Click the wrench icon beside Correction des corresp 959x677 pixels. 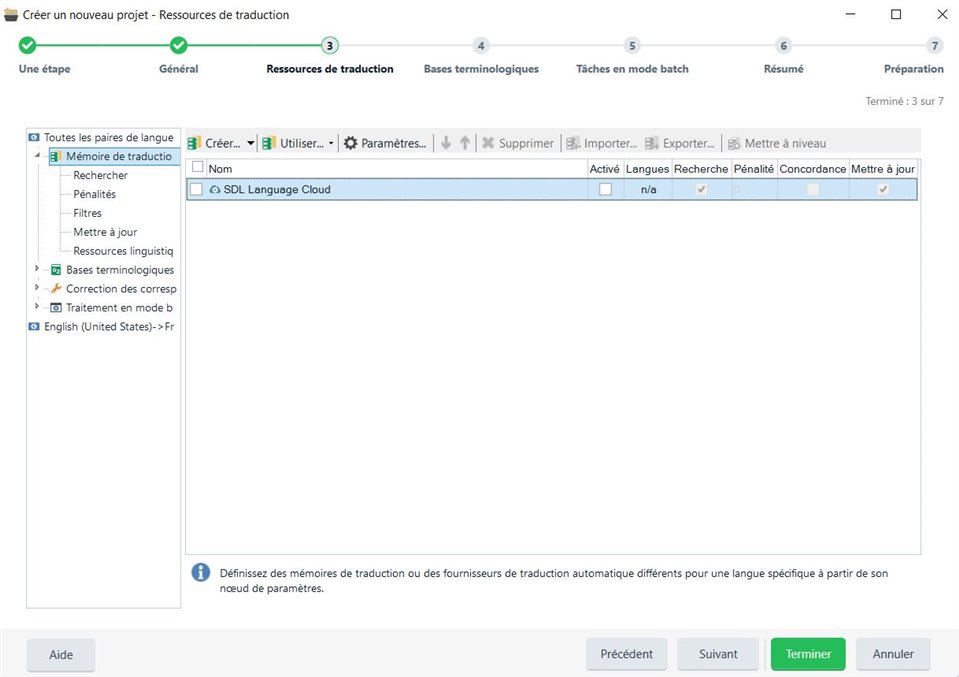pos(57,288)
